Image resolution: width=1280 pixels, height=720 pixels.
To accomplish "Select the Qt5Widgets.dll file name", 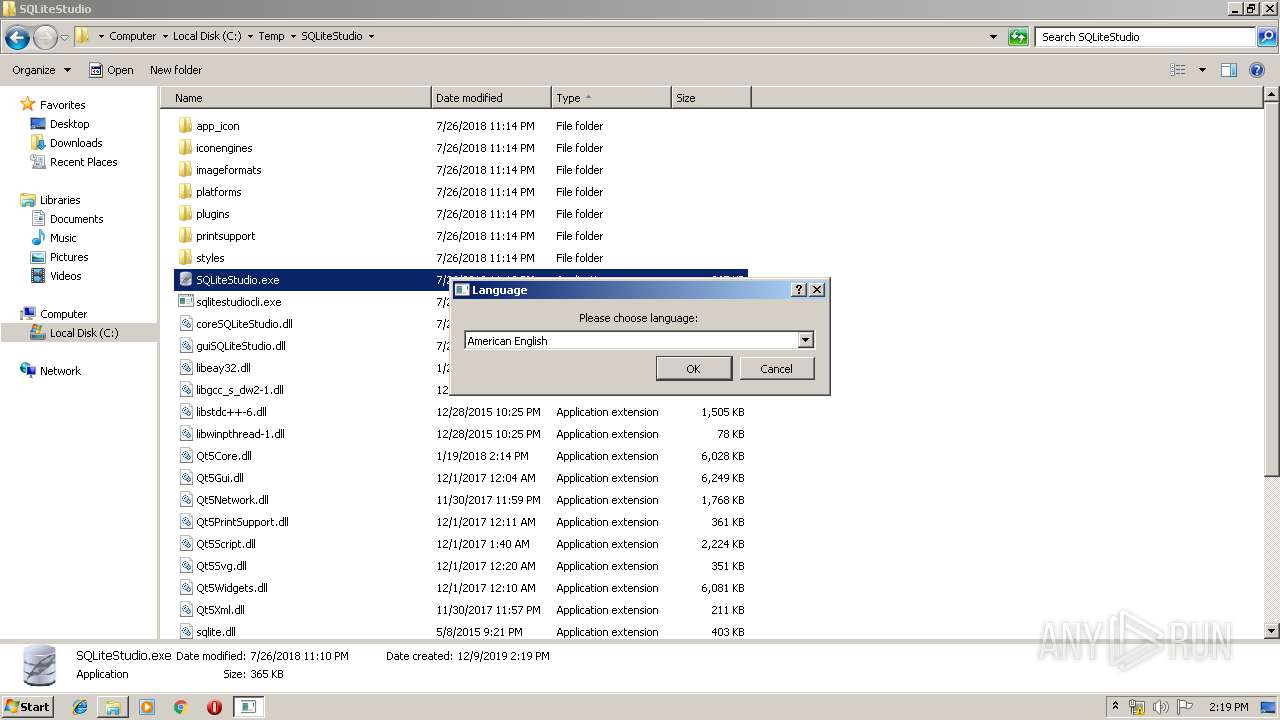I will coord(232,588).
